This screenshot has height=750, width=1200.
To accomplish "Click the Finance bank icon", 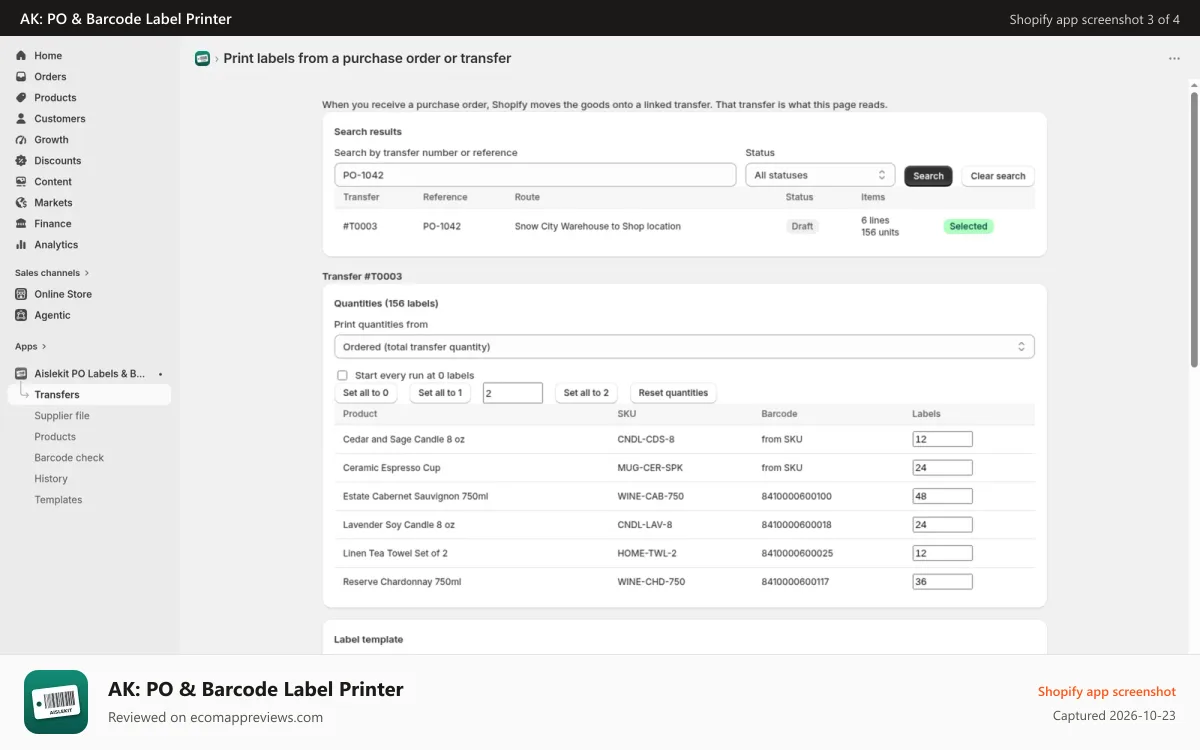I will tap(21, 224).
